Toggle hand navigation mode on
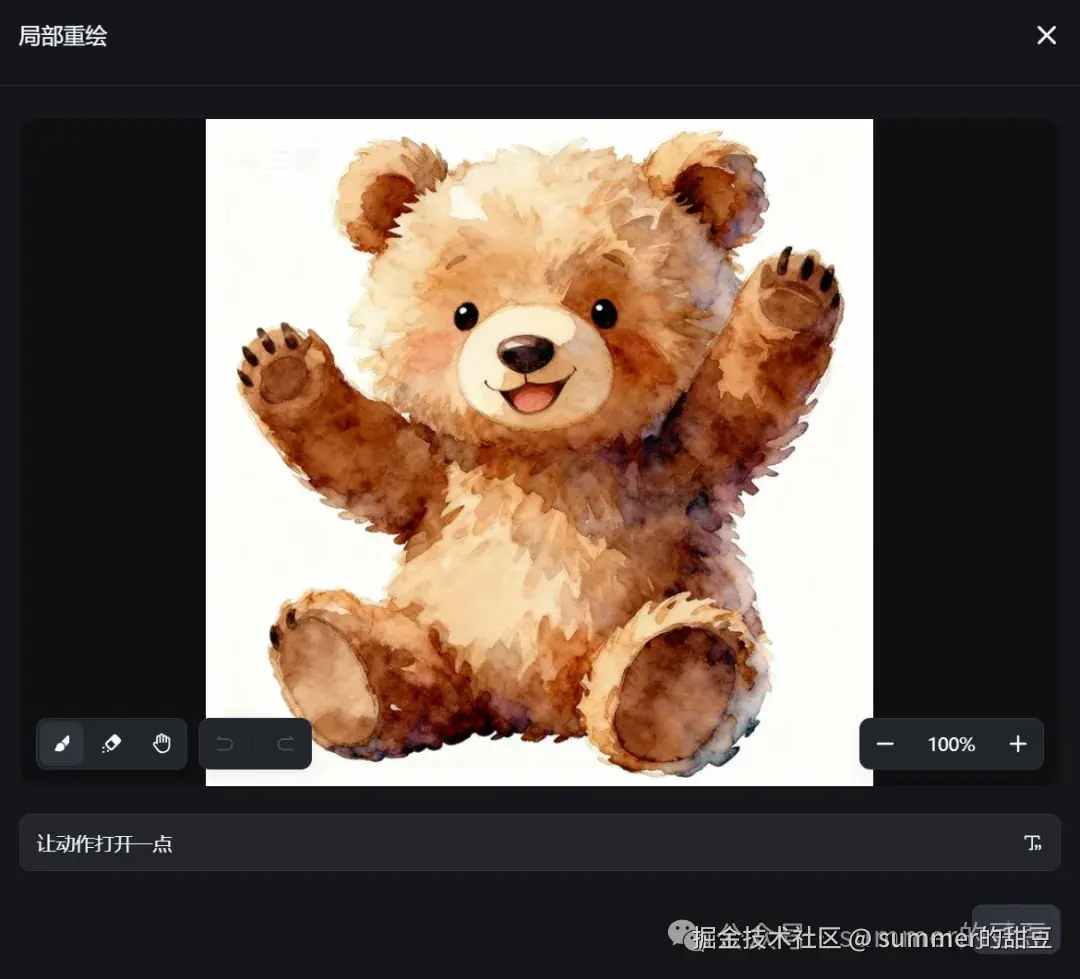 pos(161,743)
